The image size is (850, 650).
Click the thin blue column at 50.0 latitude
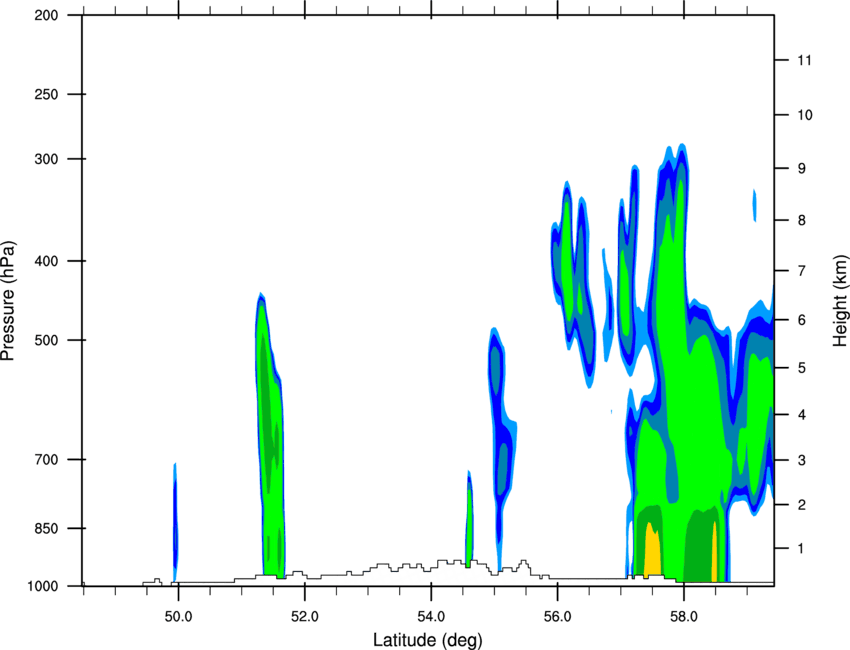point(175,523)
